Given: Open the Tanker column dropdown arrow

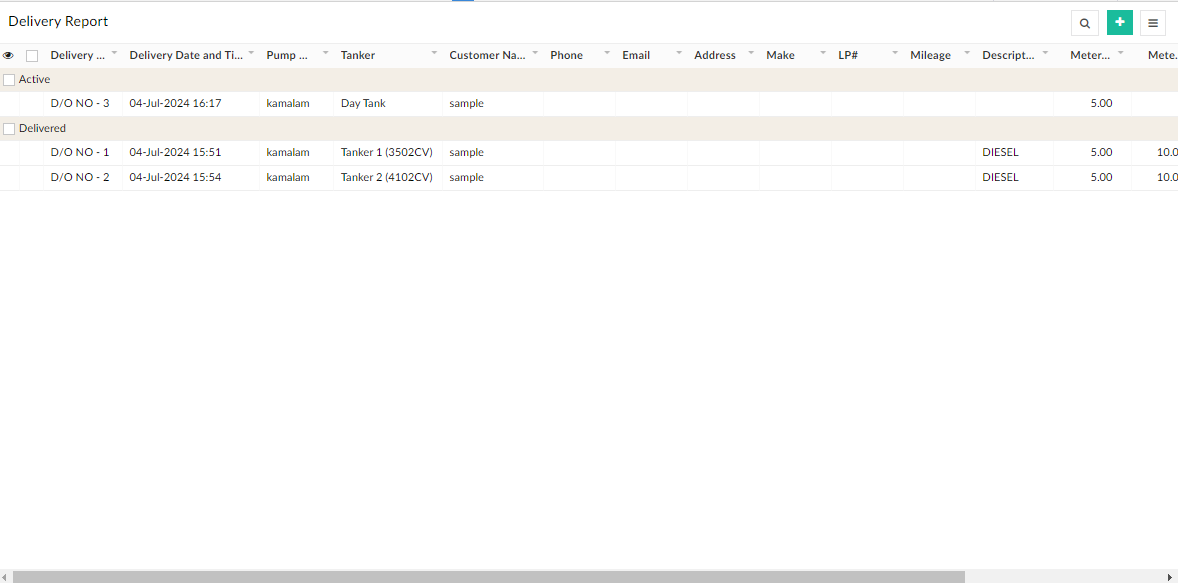Looking at the screenshot, I should point(434,53).
